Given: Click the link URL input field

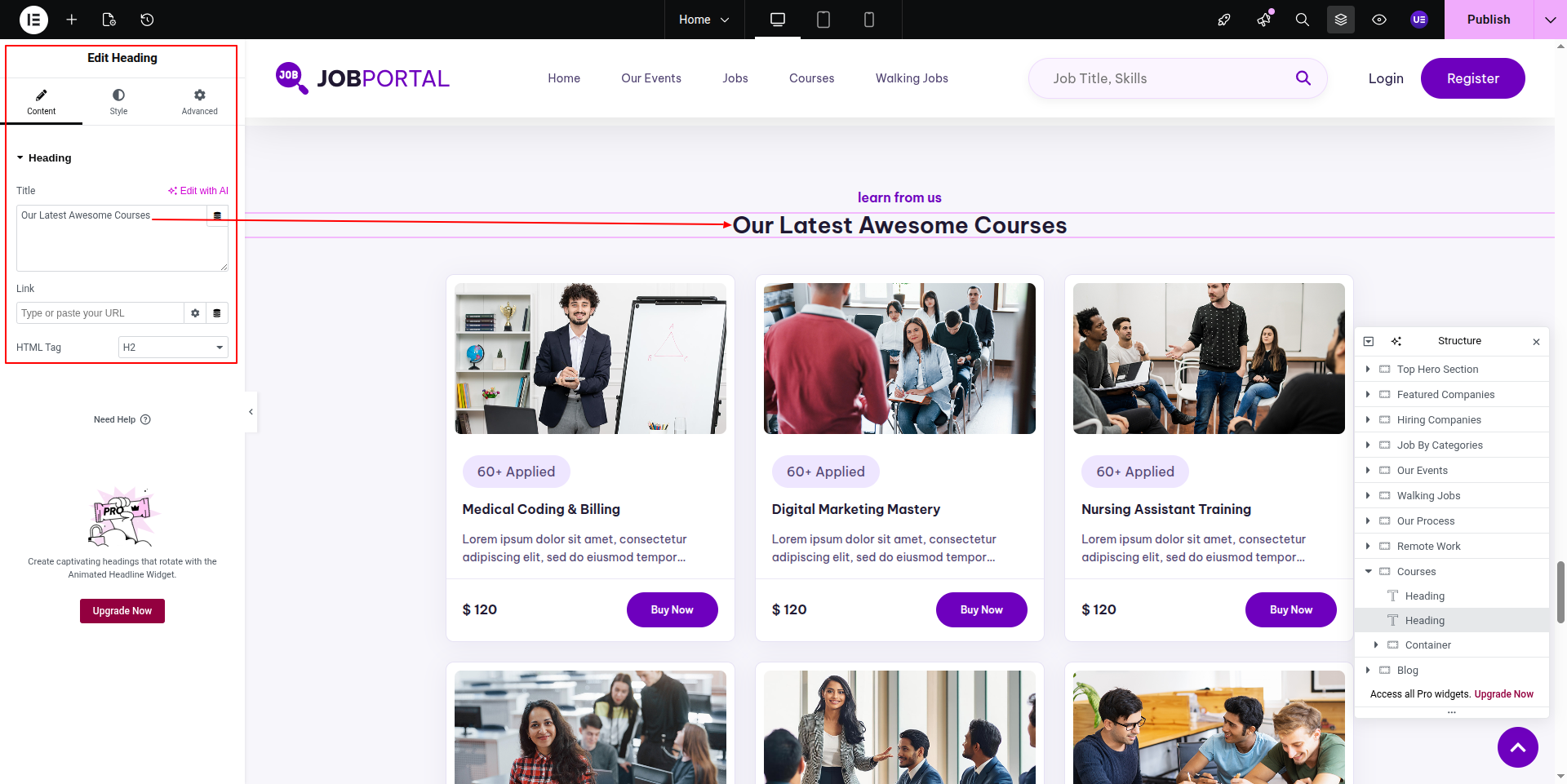Looking at the screenshot, I should coord(100,313).
